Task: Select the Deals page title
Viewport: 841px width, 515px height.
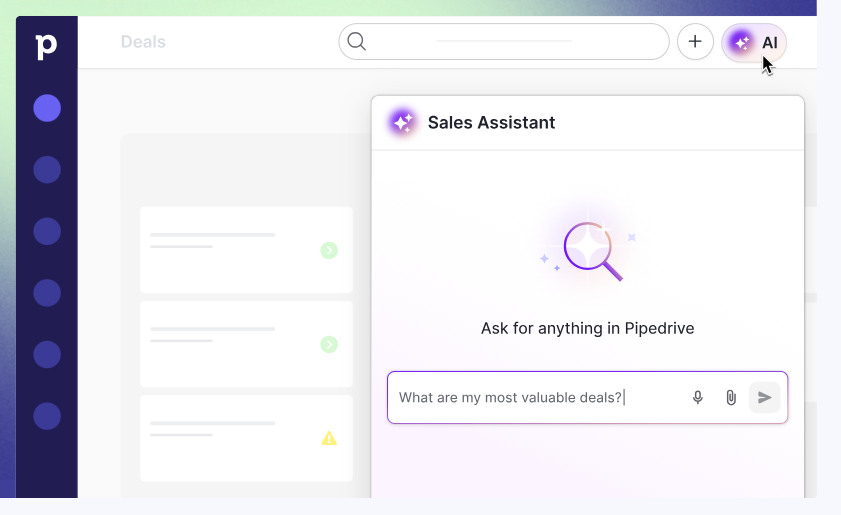Action: coord(143,42)
